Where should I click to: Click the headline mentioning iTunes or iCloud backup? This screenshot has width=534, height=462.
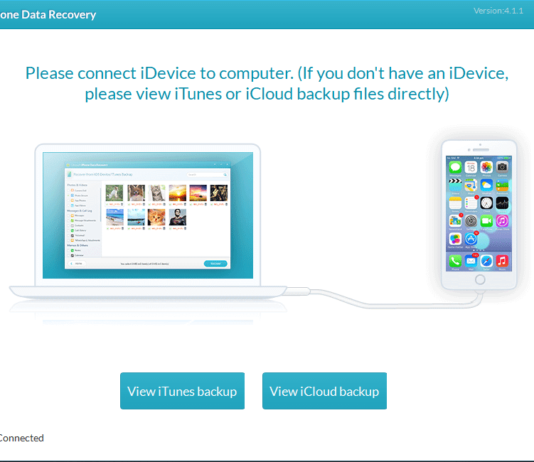coord(267,83)
